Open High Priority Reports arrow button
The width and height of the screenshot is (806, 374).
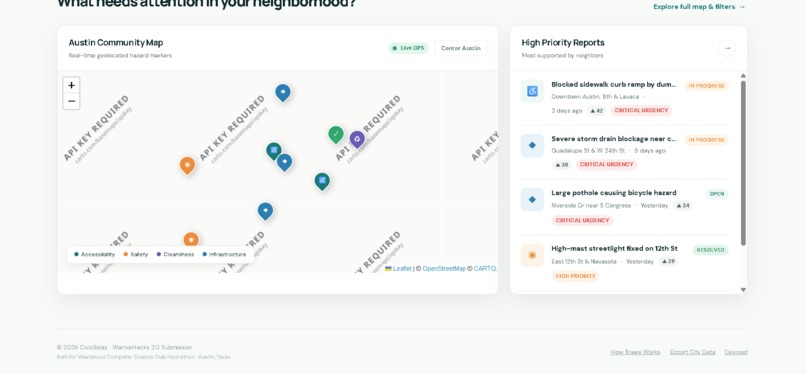[727, 48]
